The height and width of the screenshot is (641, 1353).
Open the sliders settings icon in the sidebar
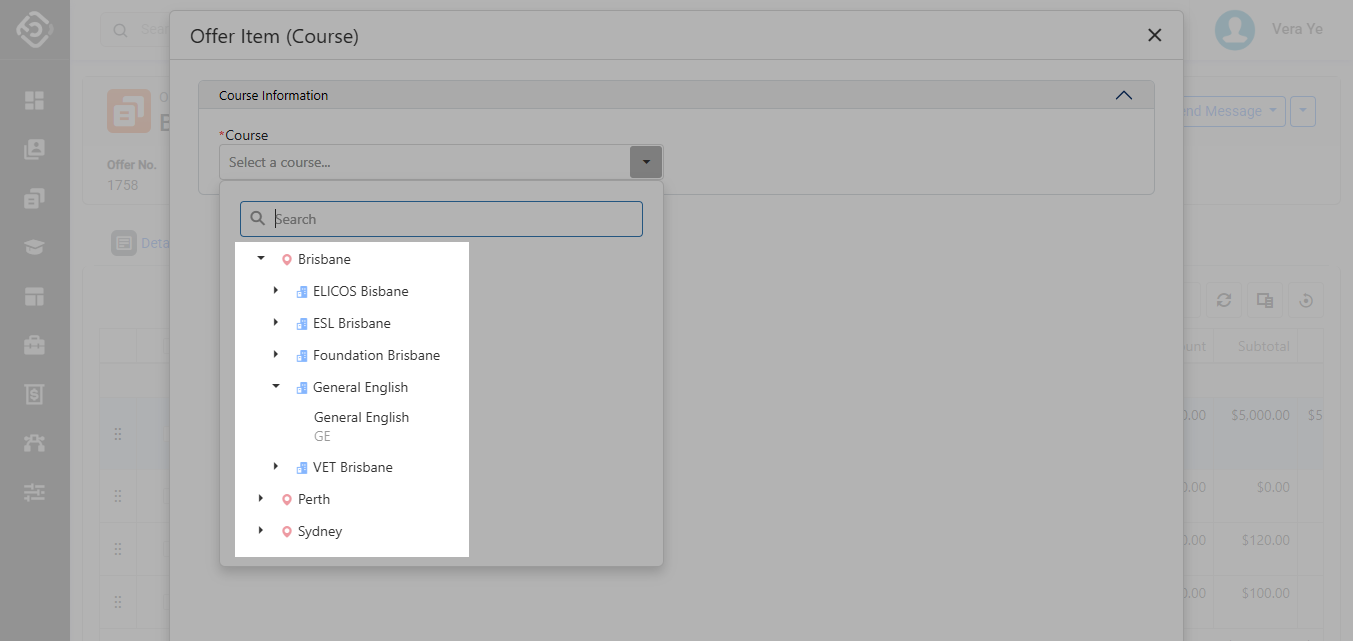click(x=35, y=492)
